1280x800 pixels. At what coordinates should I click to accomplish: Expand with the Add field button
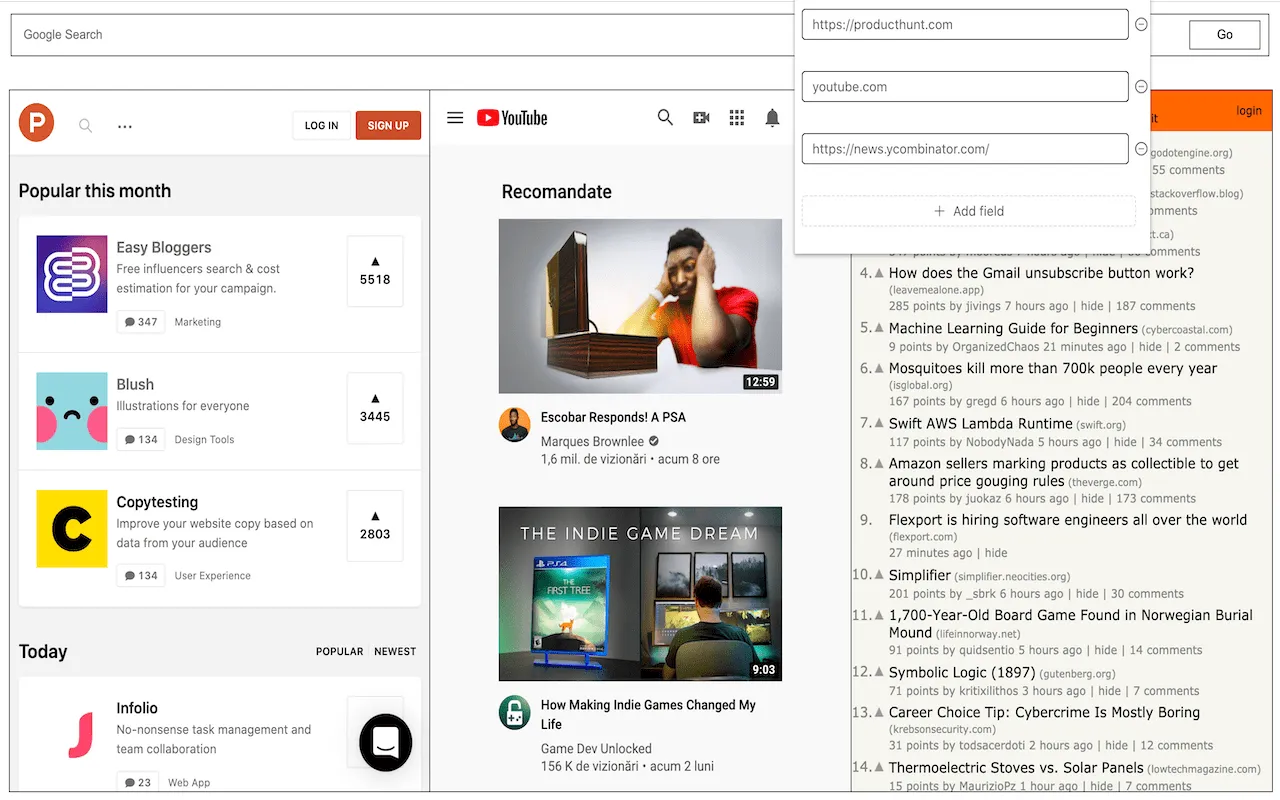click(x=968, y=211)
